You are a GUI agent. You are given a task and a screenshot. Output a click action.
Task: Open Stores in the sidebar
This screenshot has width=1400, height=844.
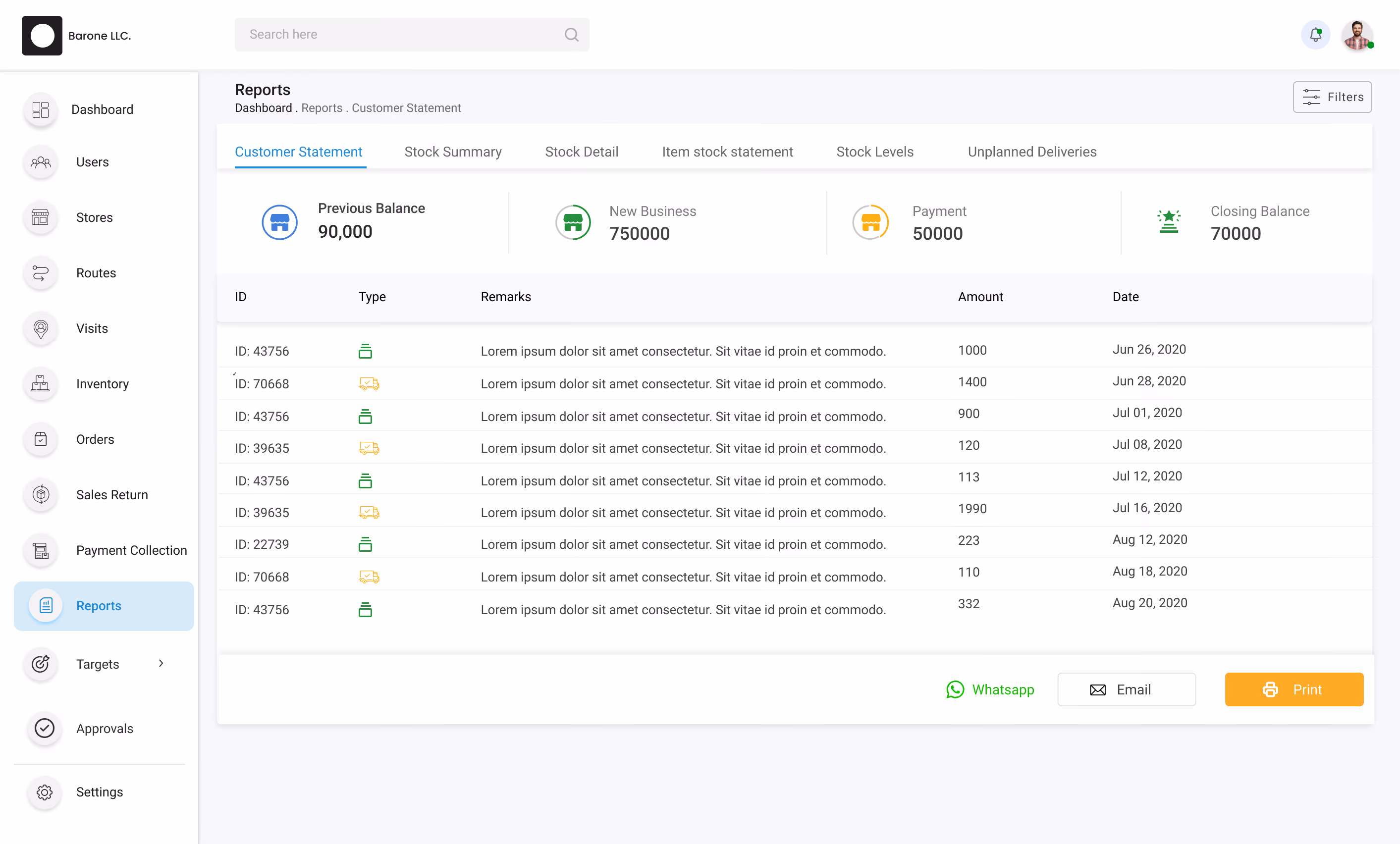pos(94,217)
